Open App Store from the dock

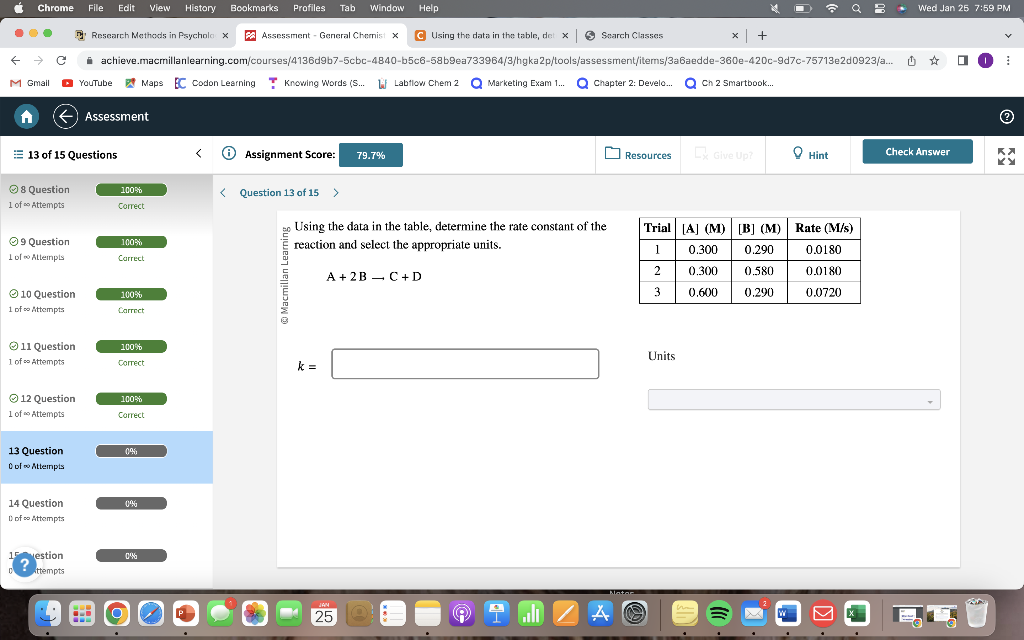600,613
